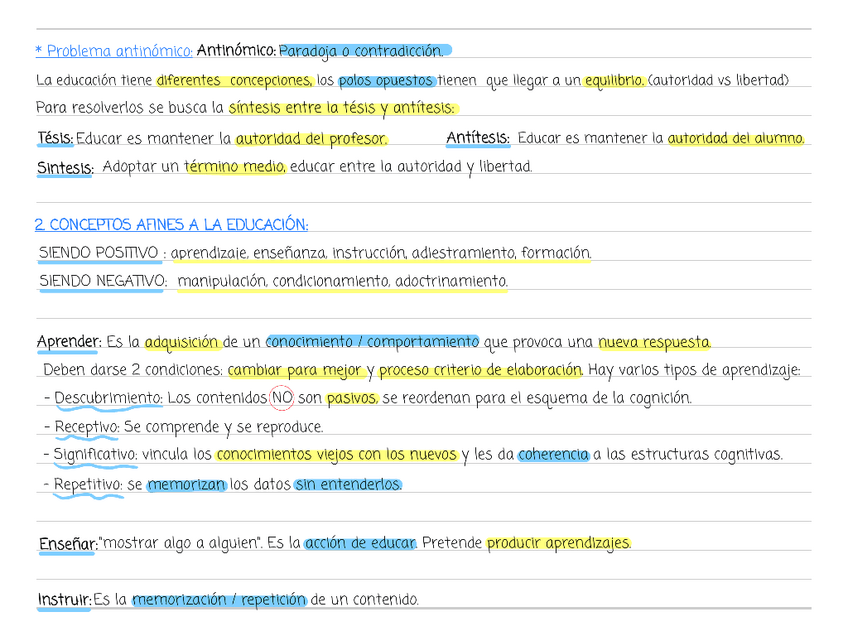Screen dimensions: 848x636
Task: Click the underlined label "Síntesis:"
Action: [65, 168]
